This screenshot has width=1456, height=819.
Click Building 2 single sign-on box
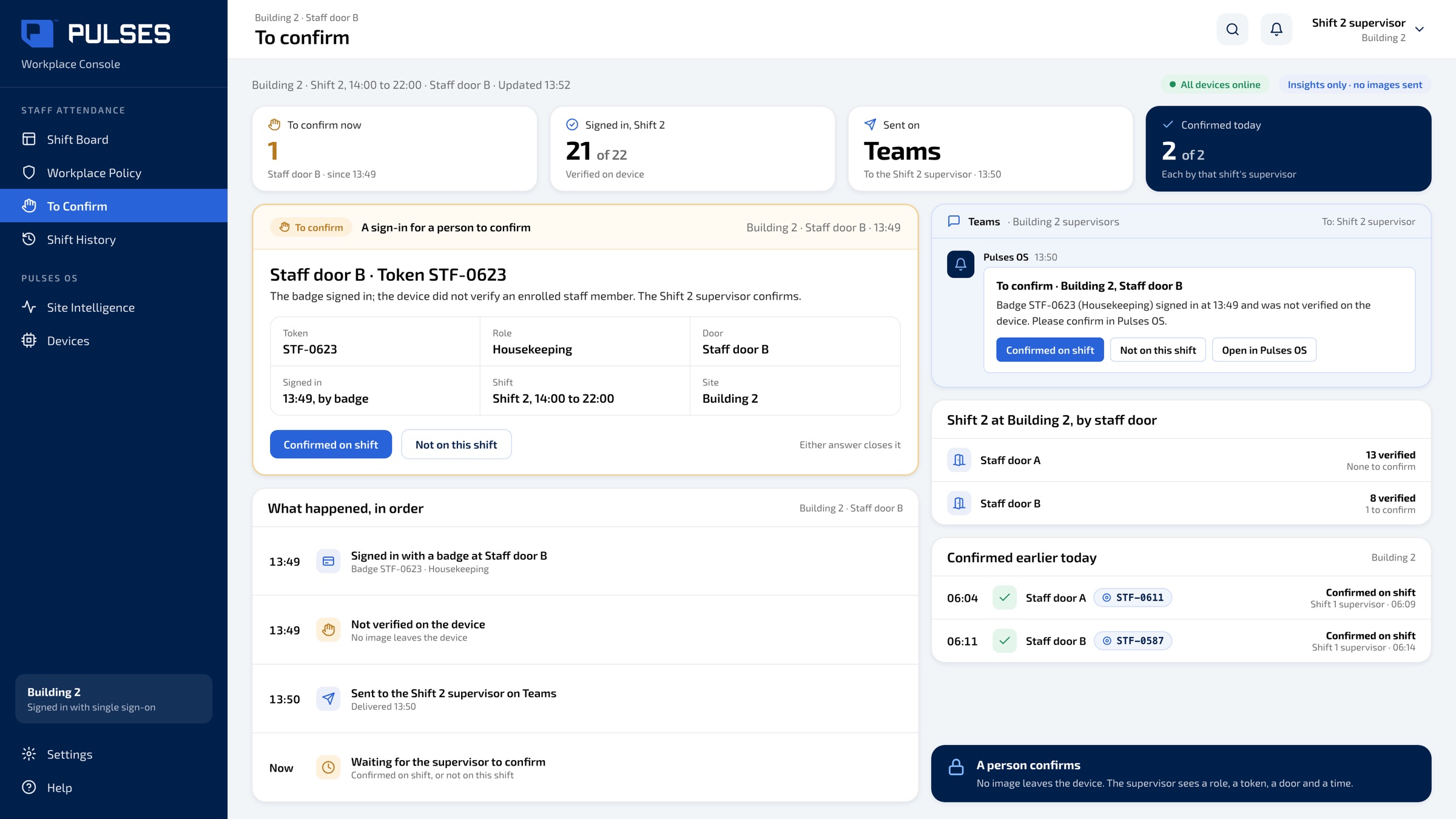coord(113,699)
